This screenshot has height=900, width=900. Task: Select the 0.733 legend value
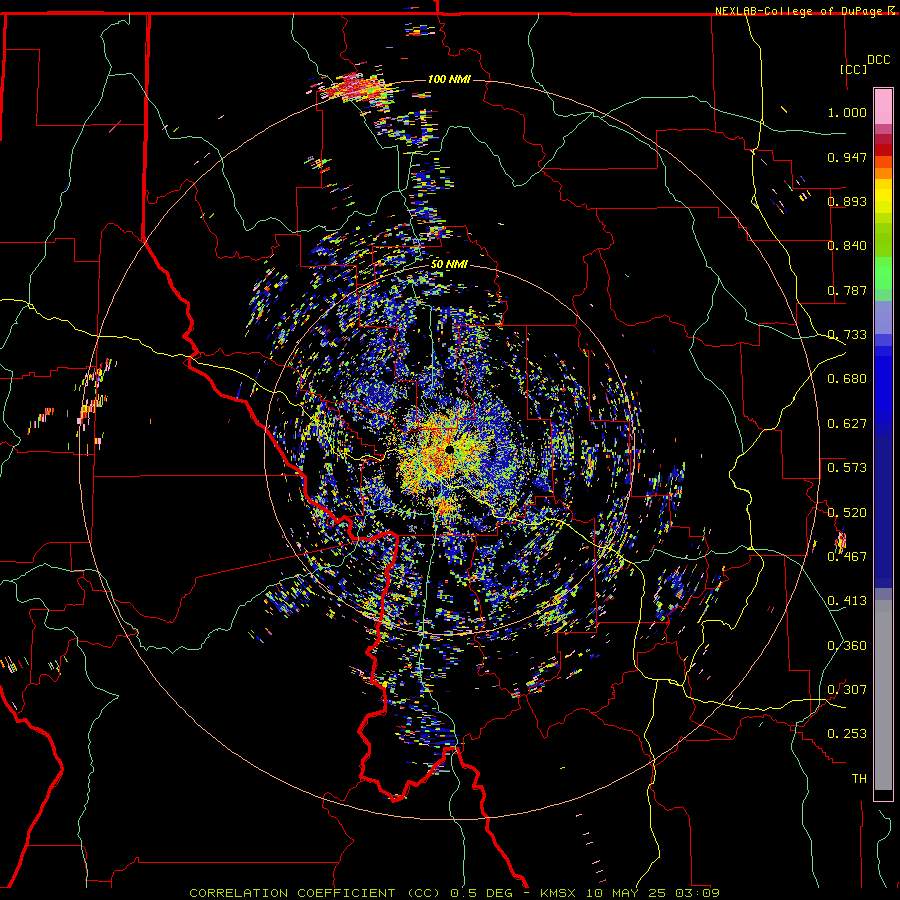coord(847,335)
